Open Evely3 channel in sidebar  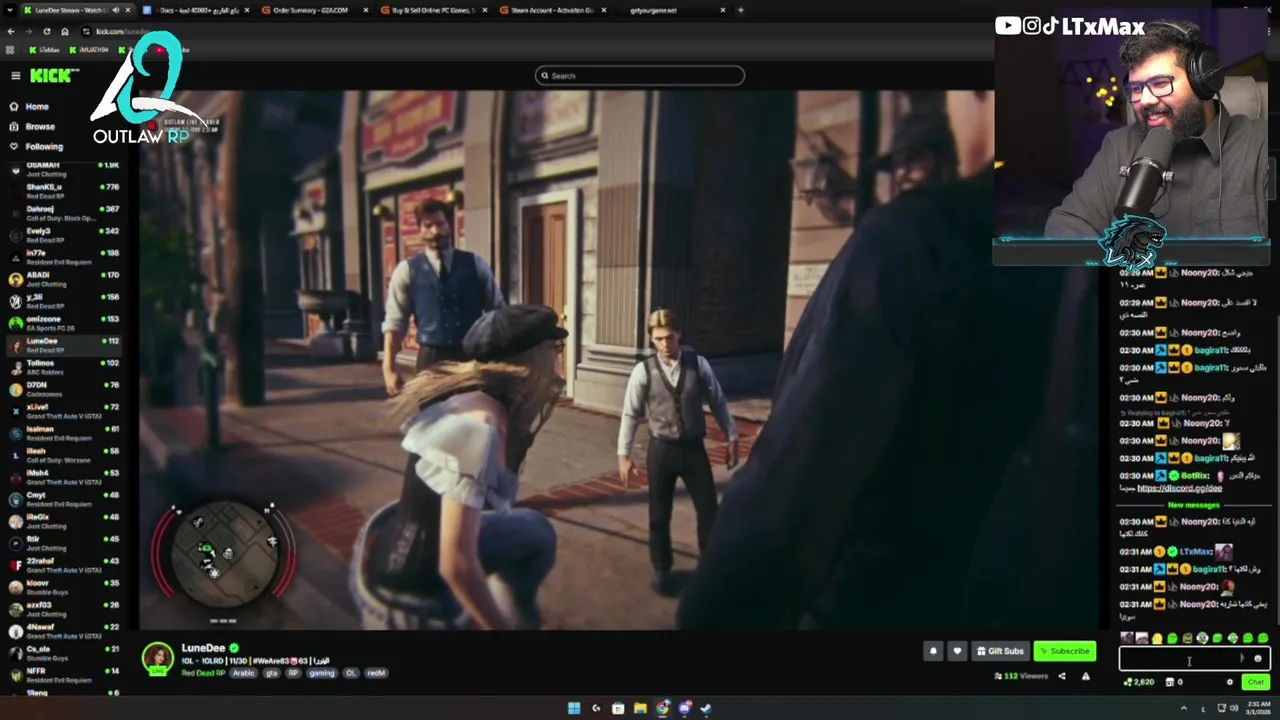click(62, 234)
